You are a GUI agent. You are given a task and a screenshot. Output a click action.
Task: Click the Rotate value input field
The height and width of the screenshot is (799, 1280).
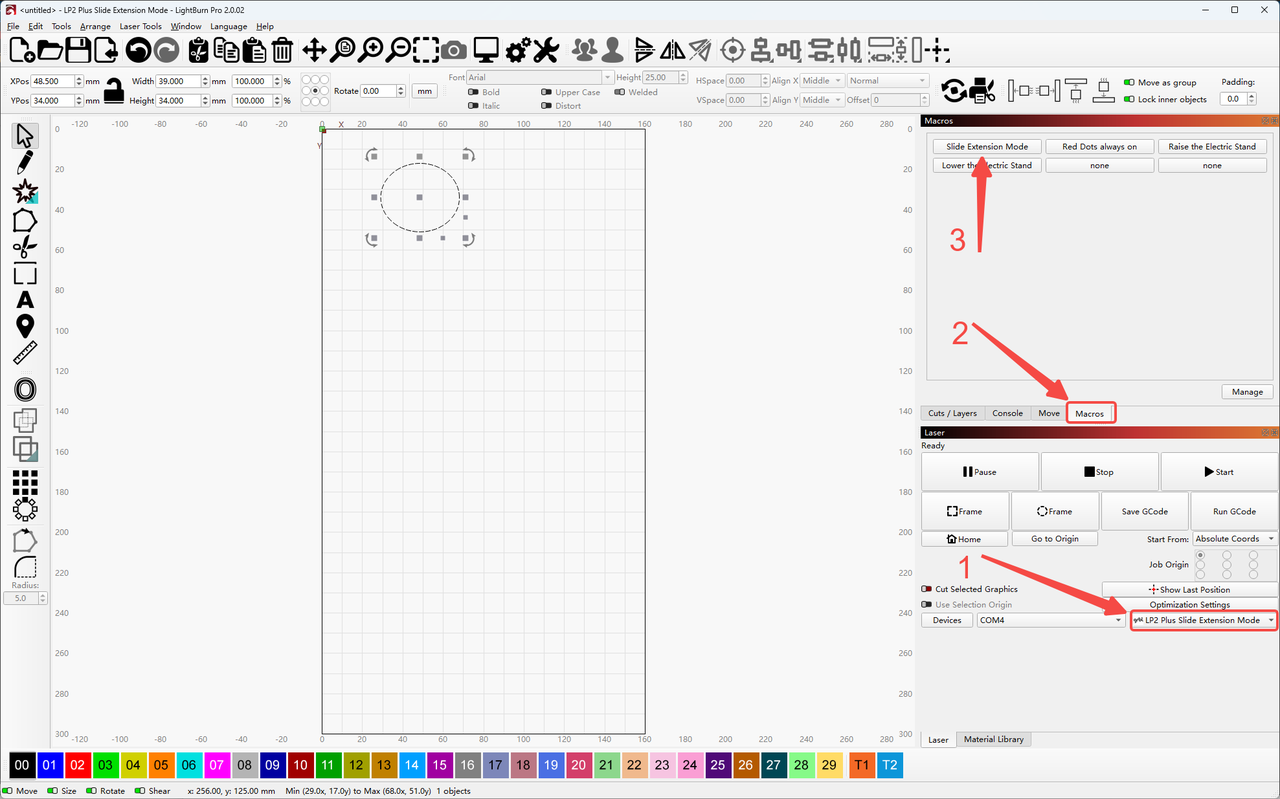[378, 91]
